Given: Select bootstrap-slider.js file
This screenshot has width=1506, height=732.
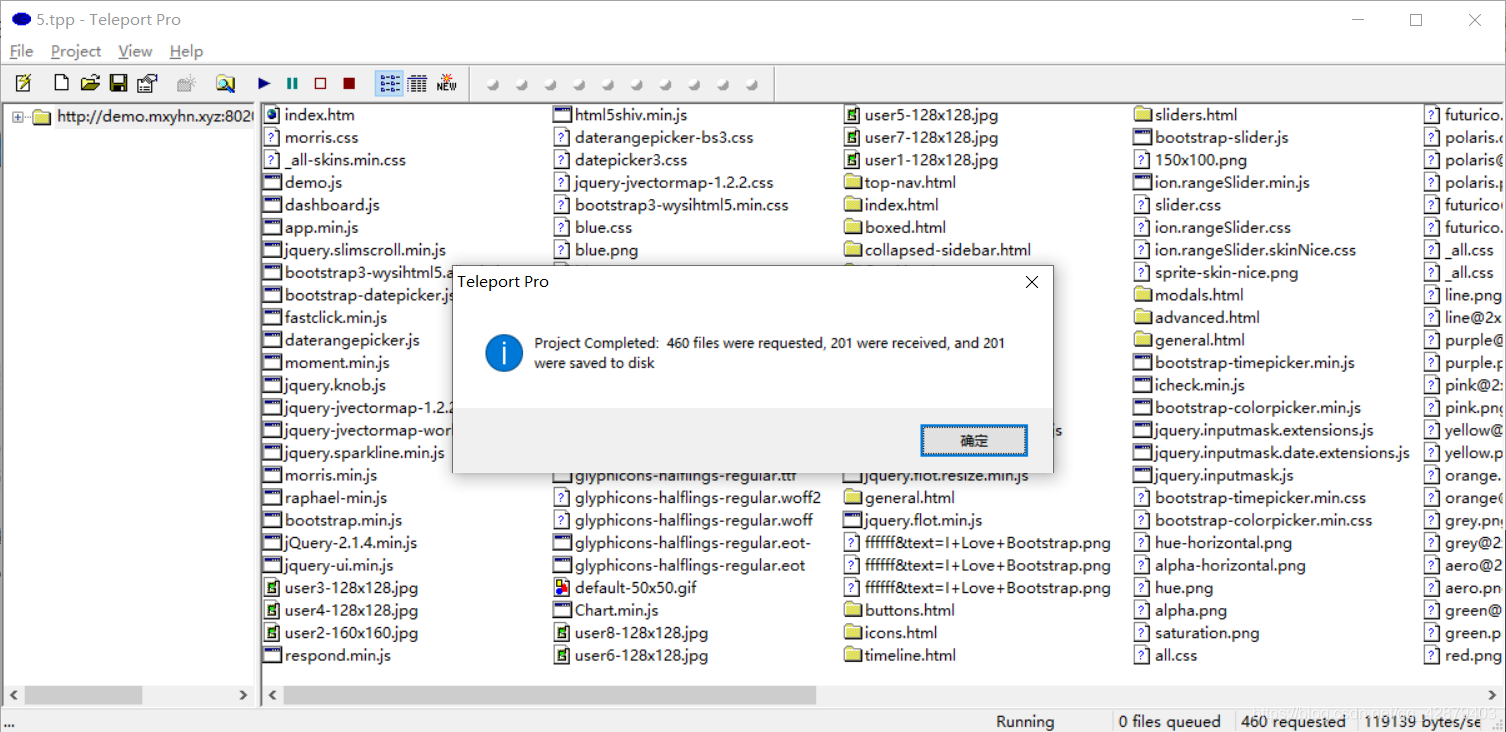Looking at the screenshot, I should pyautogui.click(x=1211, y=138).
